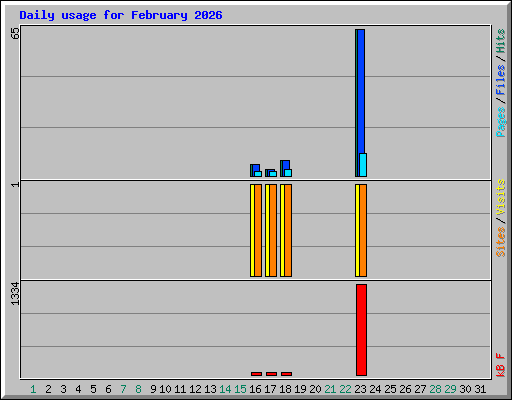The image size is (512, 400).
Task: Click the "Sites" legend label
Action: [x=500, y=242]
